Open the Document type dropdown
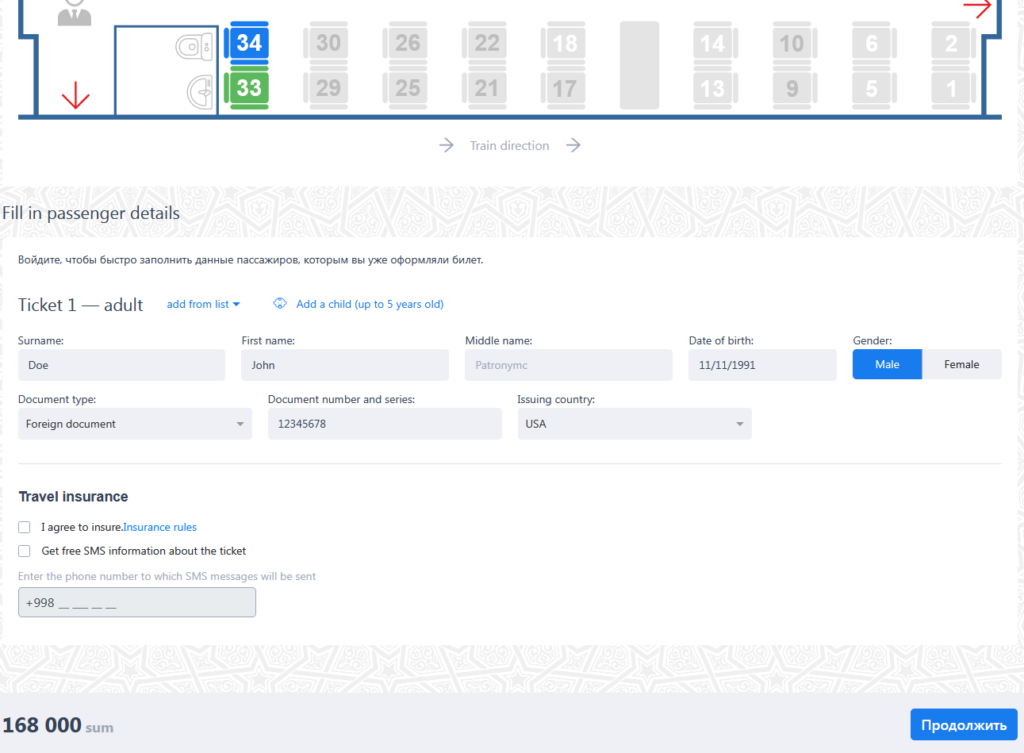The width and height of the screenshot is (1024, 753). [x=135, y=423]
